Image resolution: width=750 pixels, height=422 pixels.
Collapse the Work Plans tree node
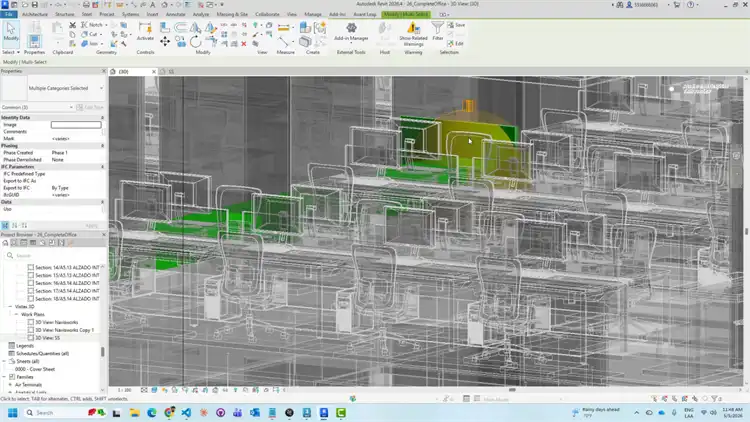pos(16,314)
